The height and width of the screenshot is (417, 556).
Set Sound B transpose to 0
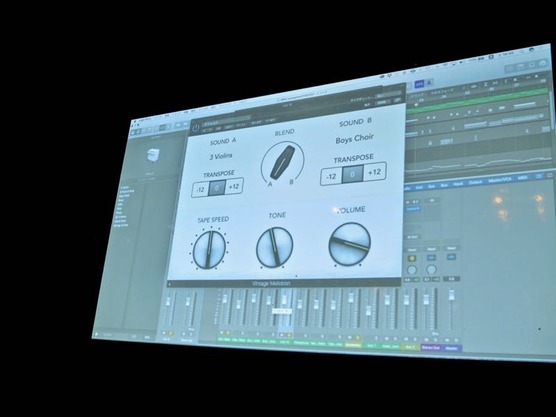click(352, 174)
